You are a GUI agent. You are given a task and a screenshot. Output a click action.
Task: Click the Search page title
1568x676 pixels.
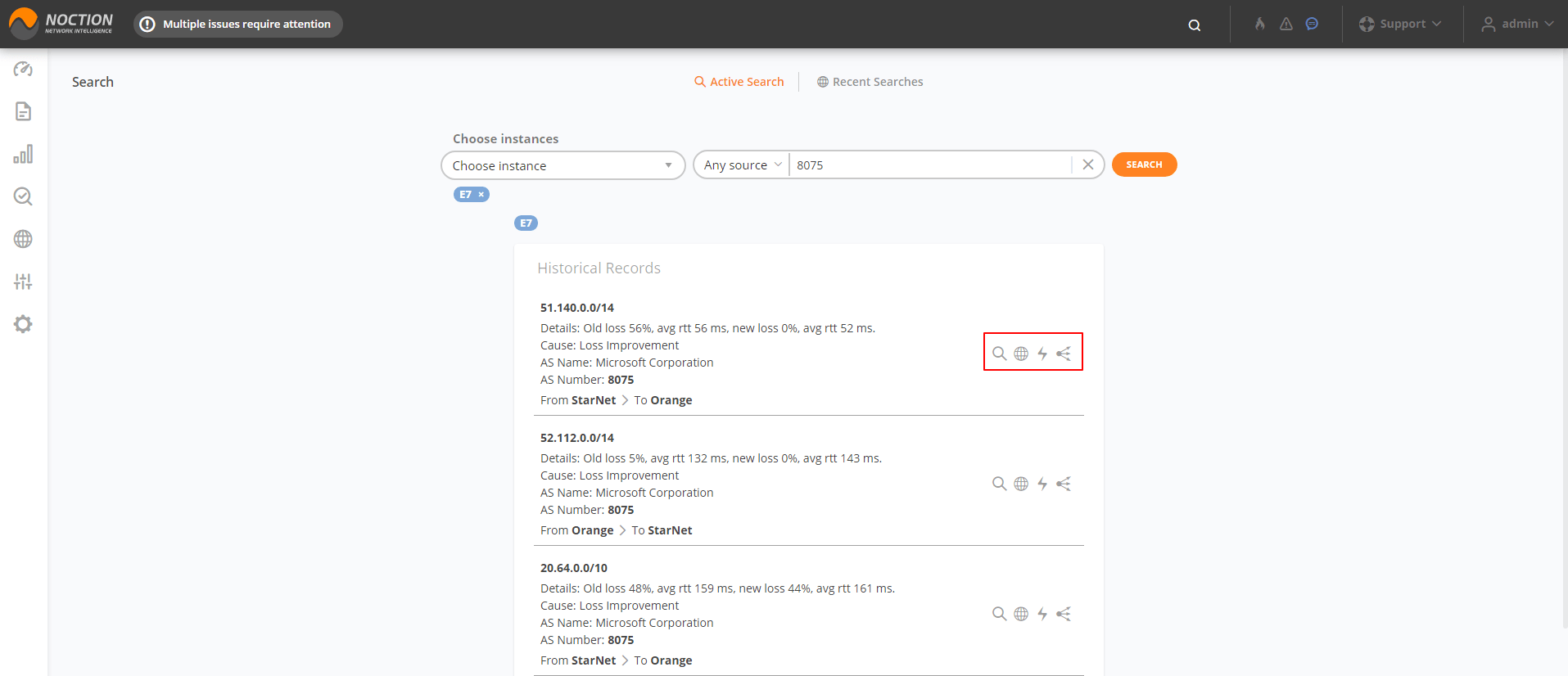click(x=93, y=82)
